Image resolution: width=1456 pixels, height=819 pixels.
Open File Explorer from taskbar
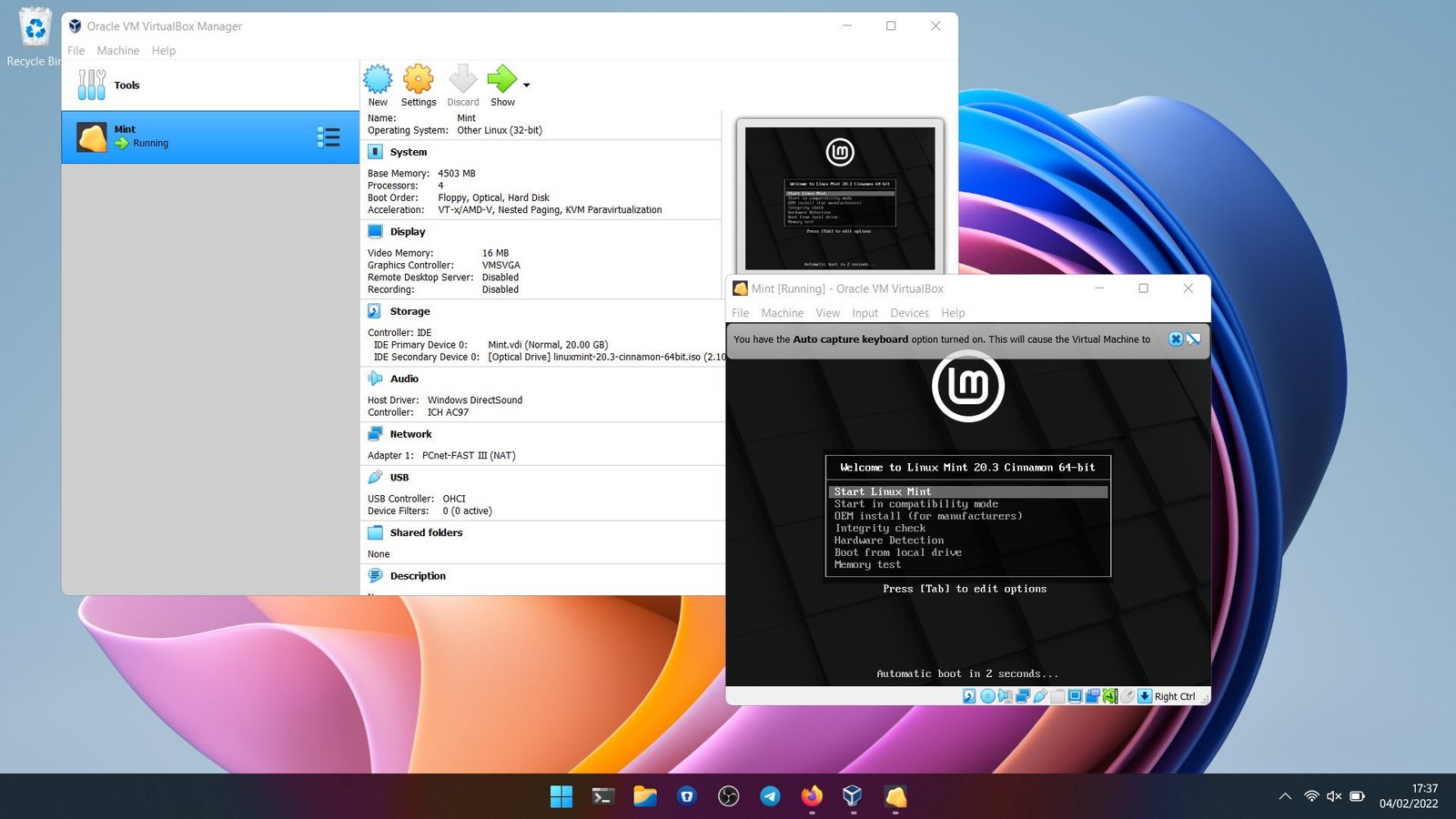click(x=645, y=796)
